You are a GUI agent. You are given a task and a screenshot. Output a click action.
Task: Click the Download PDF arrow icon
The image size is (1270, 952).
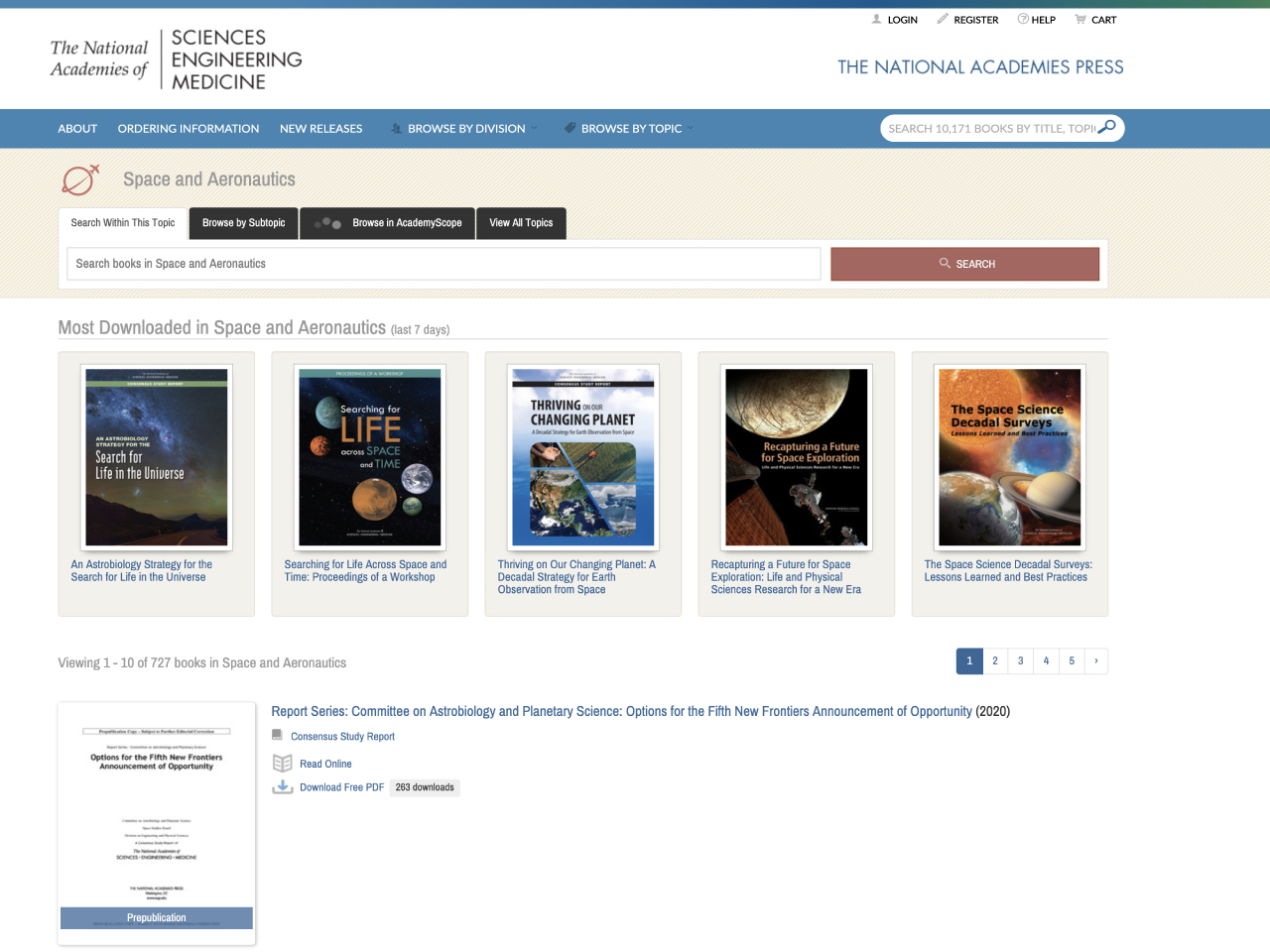click(283, 786)
